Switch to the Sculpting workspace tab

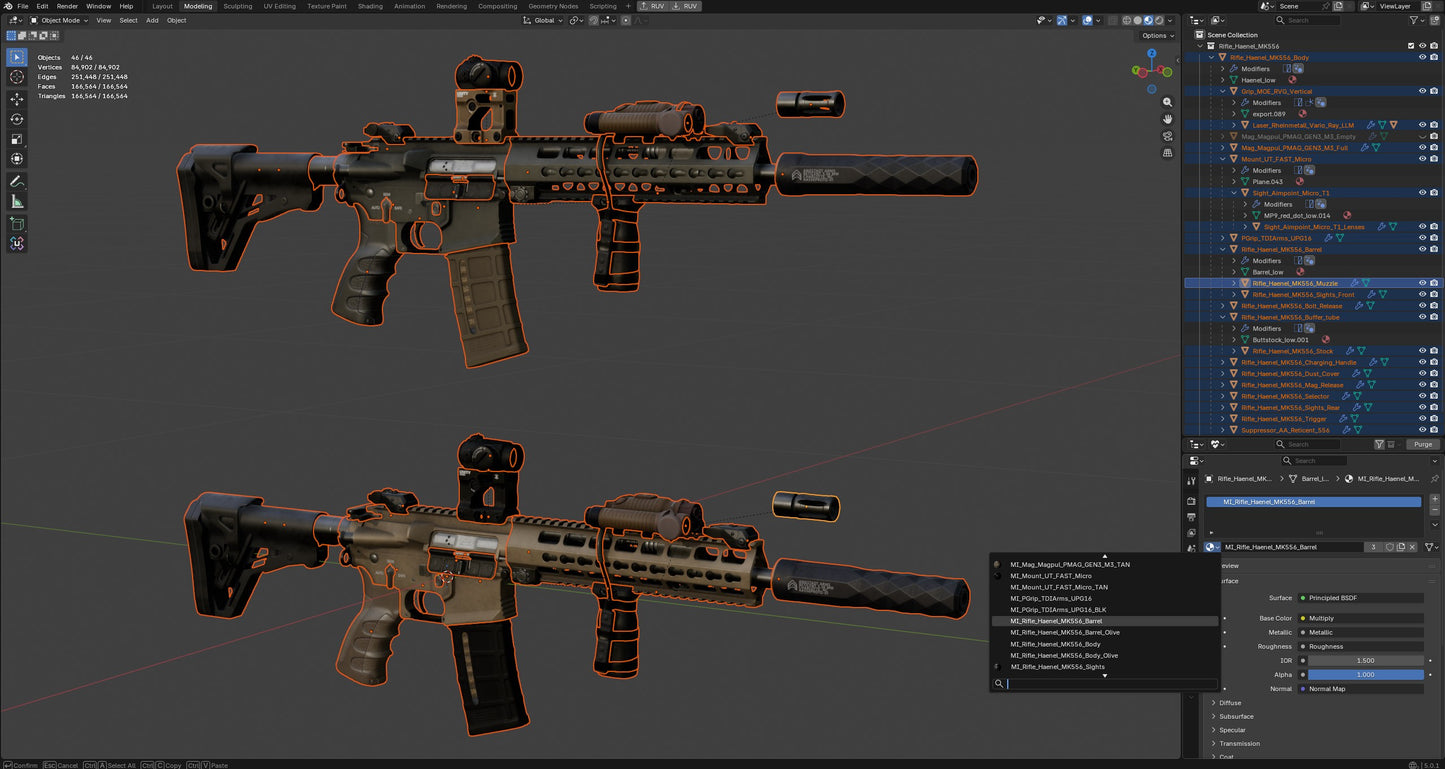(x=238, y=6)
